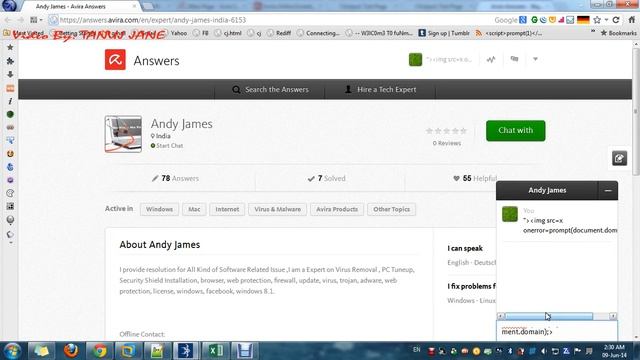Open the Yahoo bookmark
The image size is (640, 360).
(179, 33)
